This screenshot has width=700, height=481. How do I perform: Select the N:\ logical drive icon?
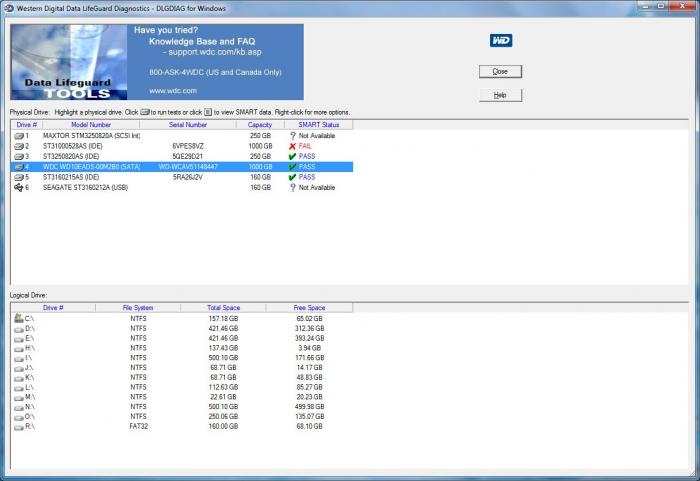(x=19, y=408)
